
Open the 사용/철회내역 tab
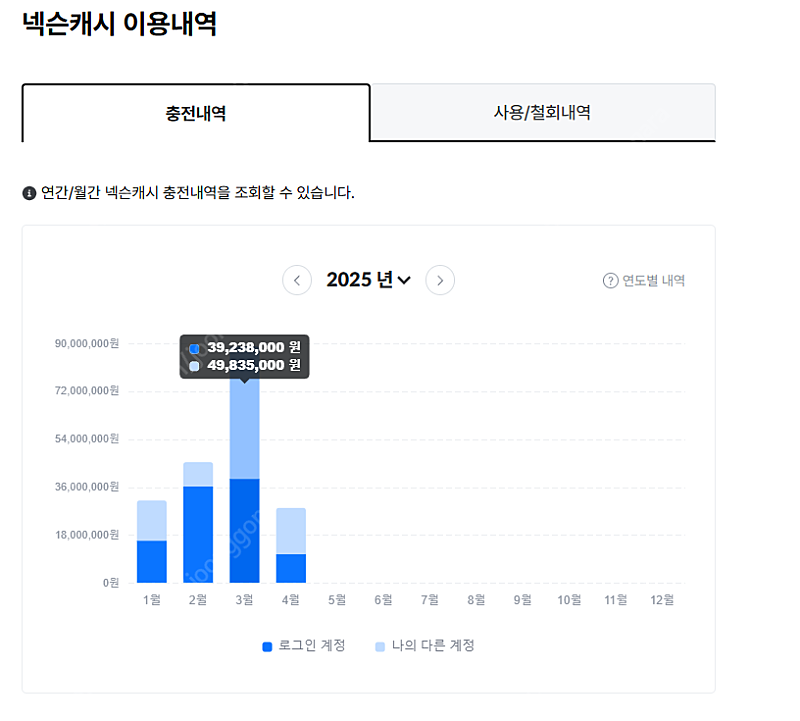pyautogui.click(x=543, y=112)
